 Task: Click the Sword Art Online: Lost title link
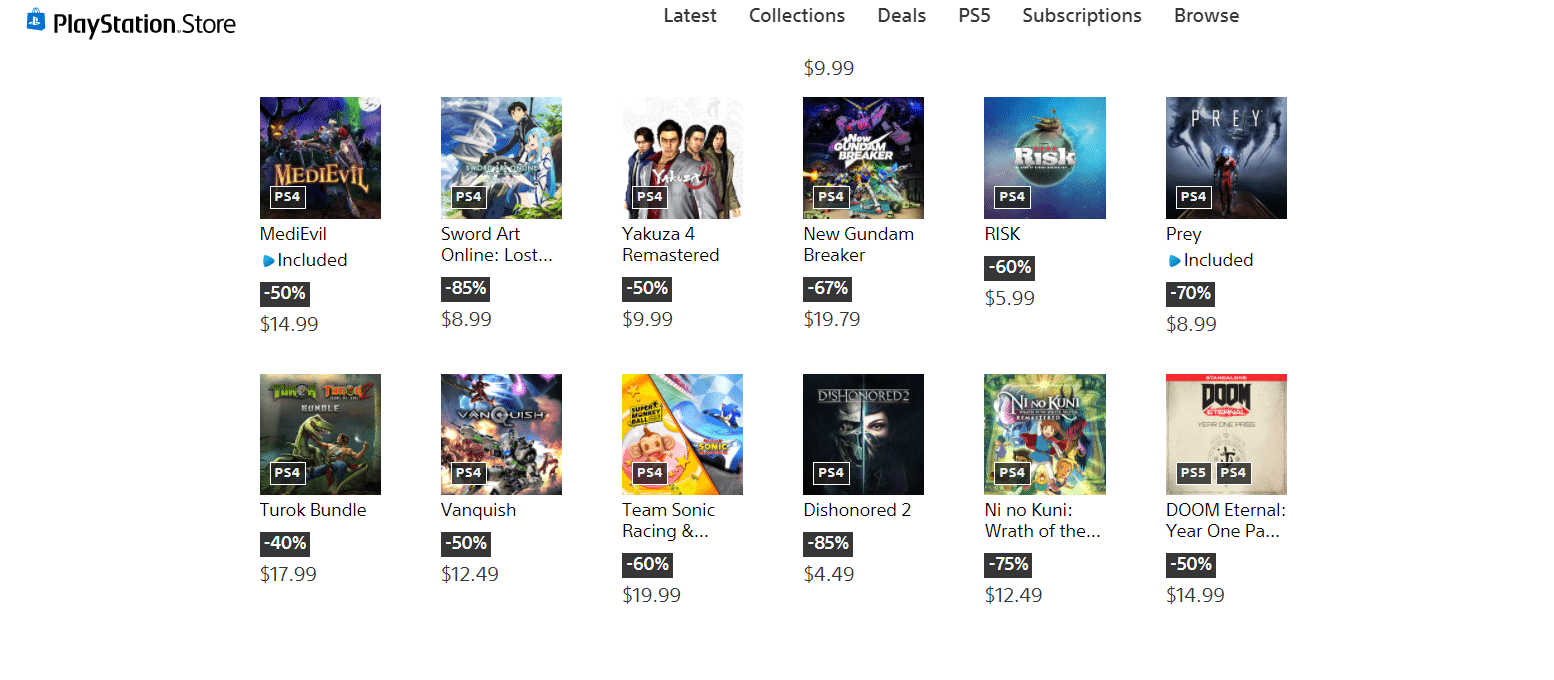click(497, 245)
